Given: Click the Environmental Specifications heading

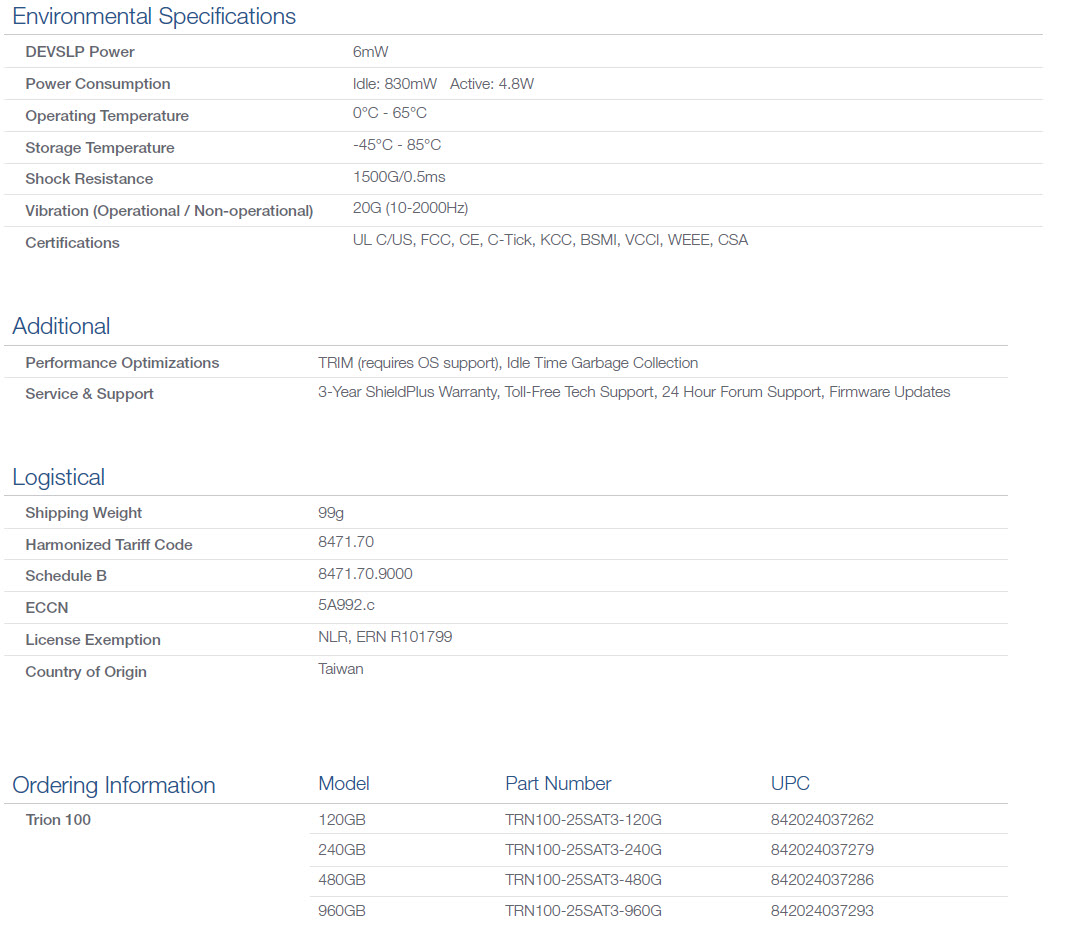Looking at the screenshot, I should (154, 17).
